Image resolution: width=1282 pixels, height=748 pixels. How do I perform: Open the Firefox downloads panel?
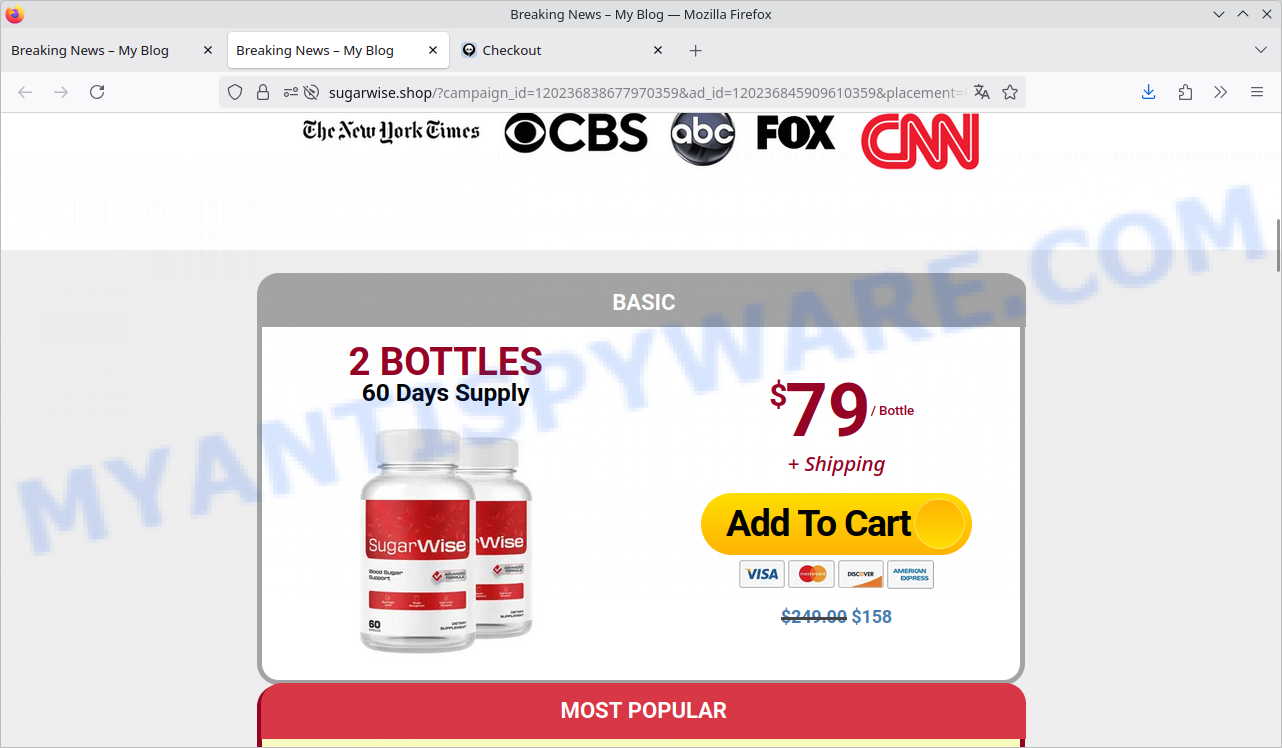[1149, 92]
